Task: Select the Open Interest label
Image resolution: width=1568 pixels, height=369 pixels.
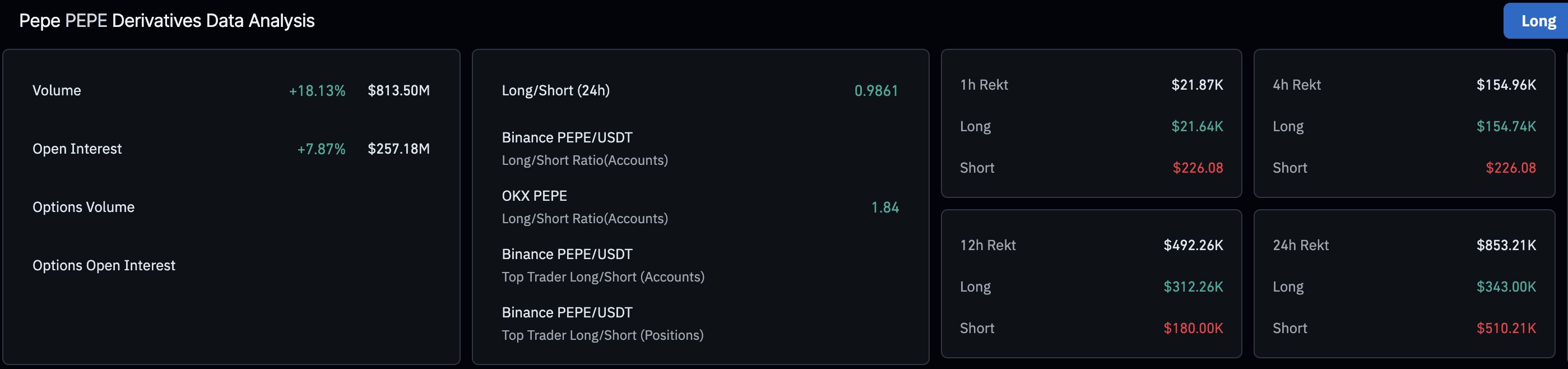Action: [77, 149]
